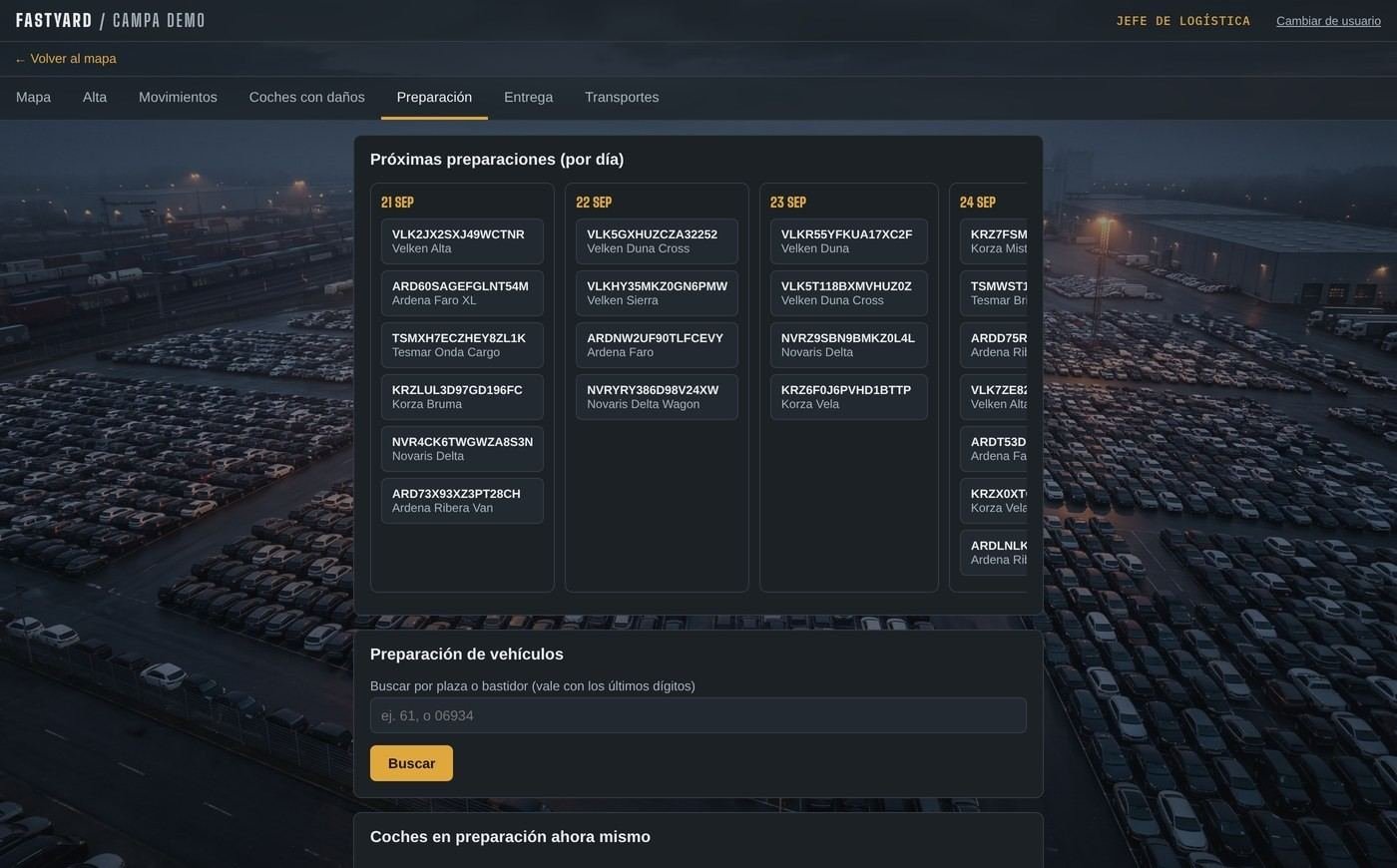Click the FASTYARD / CAMPA DEMO title
The height and width of the screenshot is (868, 1397).
pos(111,21)
